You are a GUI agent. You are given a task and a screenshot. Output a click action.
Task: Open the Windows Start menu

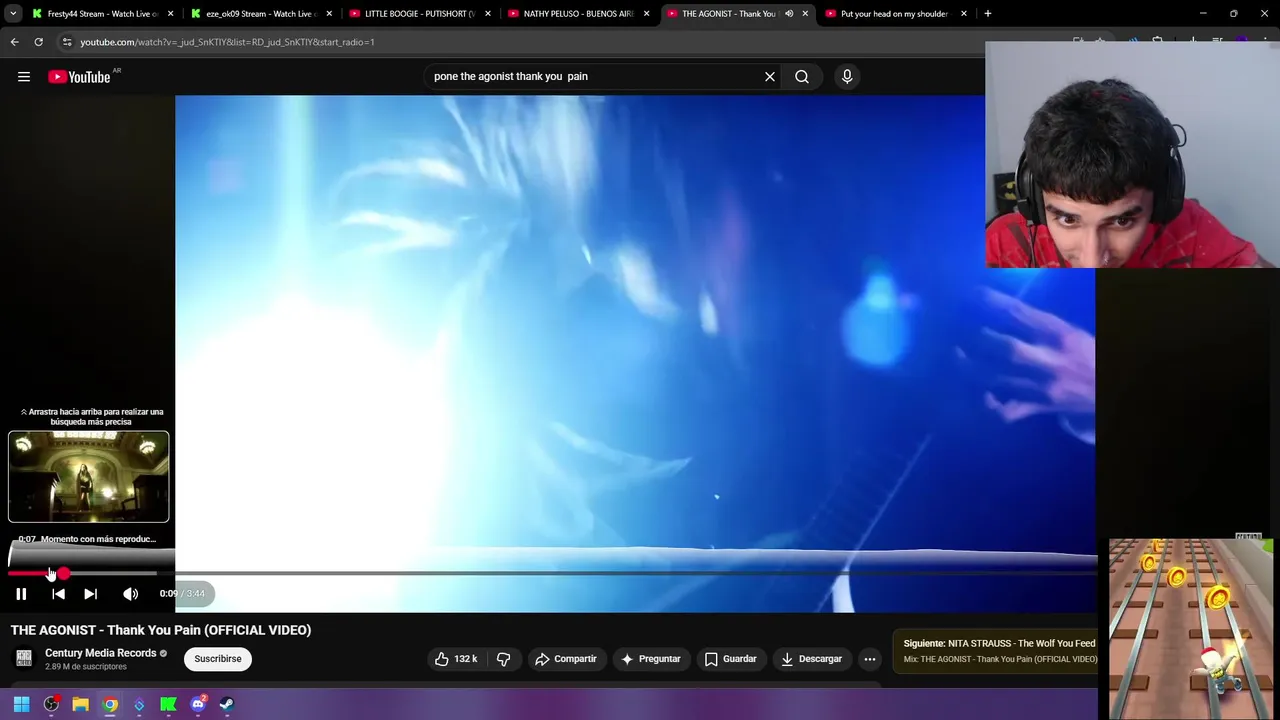click(x=21, y=704)
